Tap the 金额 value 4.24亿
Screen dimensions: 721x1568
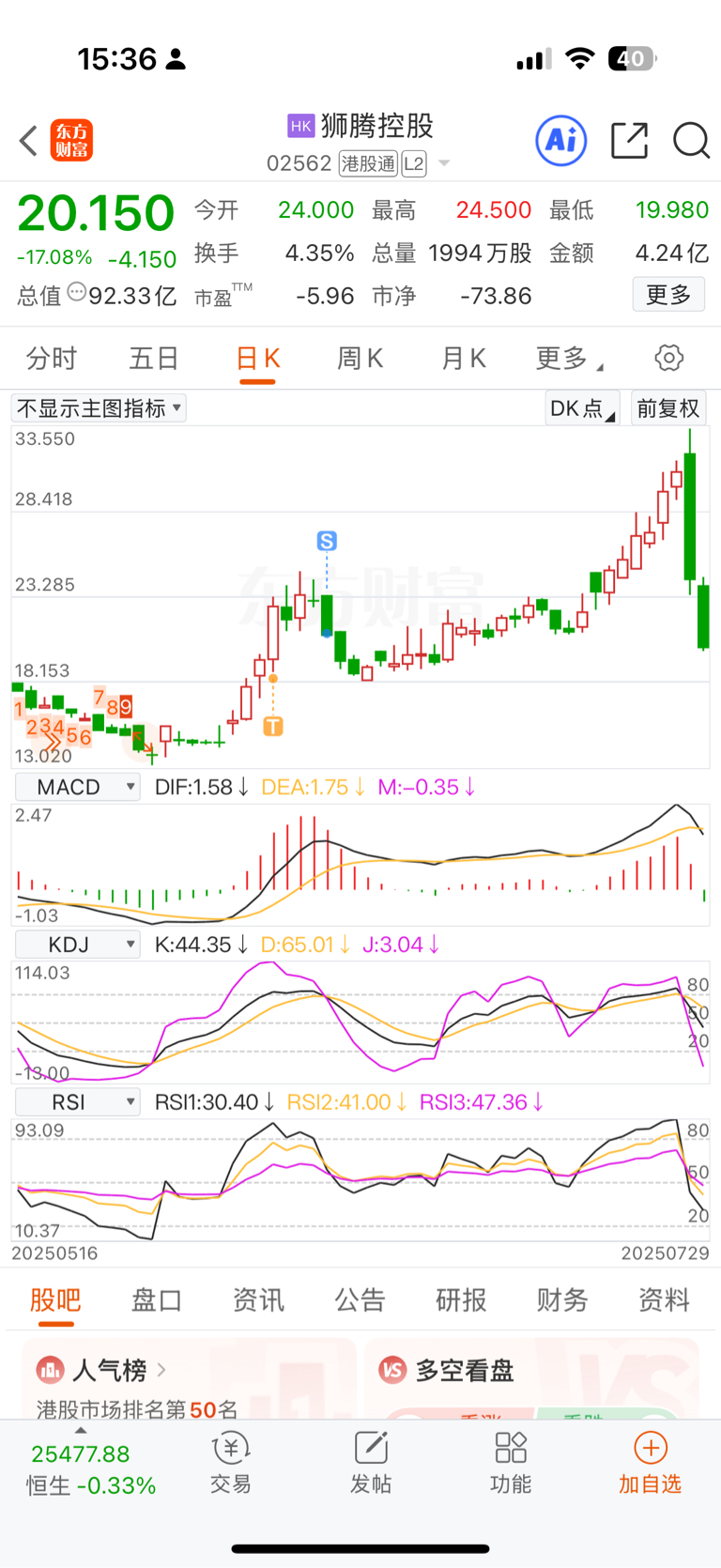[672, 254]
